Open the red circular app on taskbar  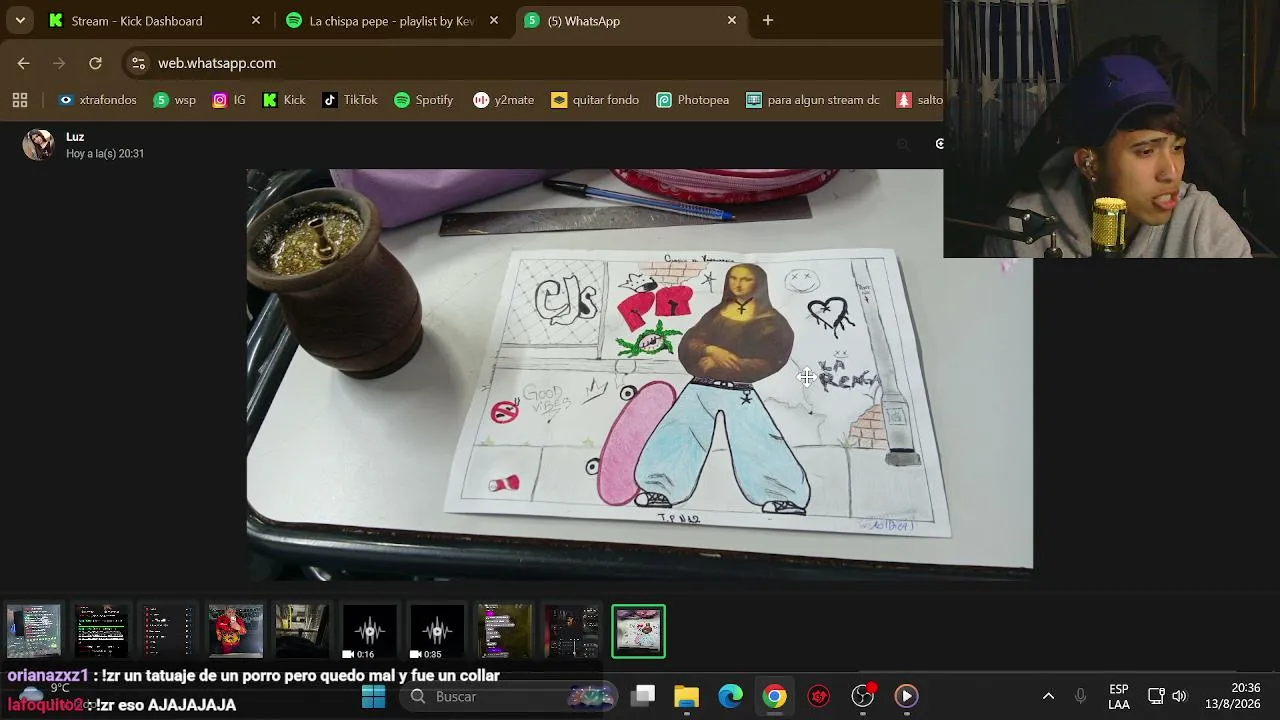point(819,696)
